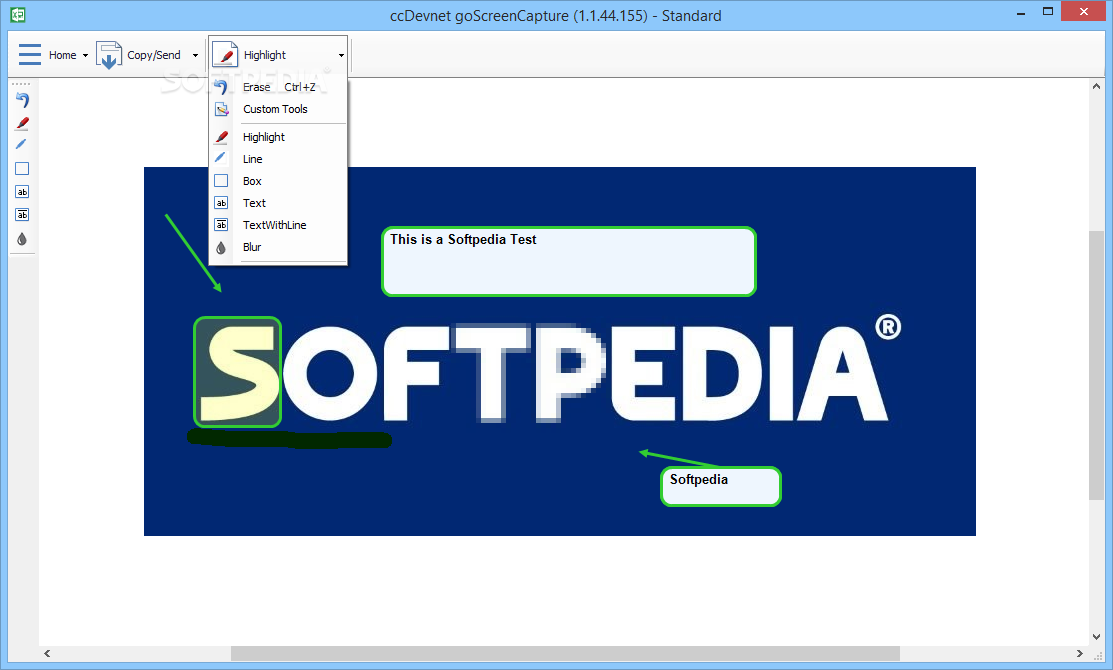The width and height of the screenshot is (1113, 670).
Task: Select the Text 'ab' tool in the left sidebar
Action: (x=22, y=192)
